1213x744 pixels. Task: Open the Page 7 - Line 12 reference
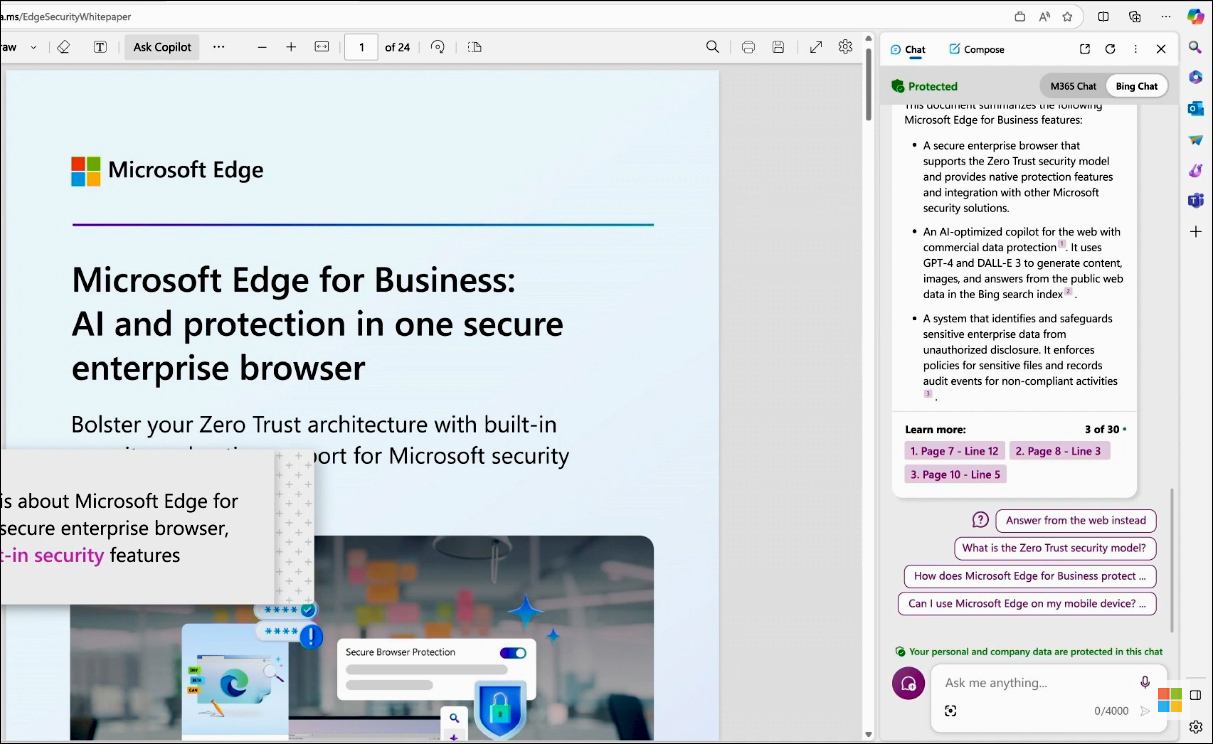[954, 451]
